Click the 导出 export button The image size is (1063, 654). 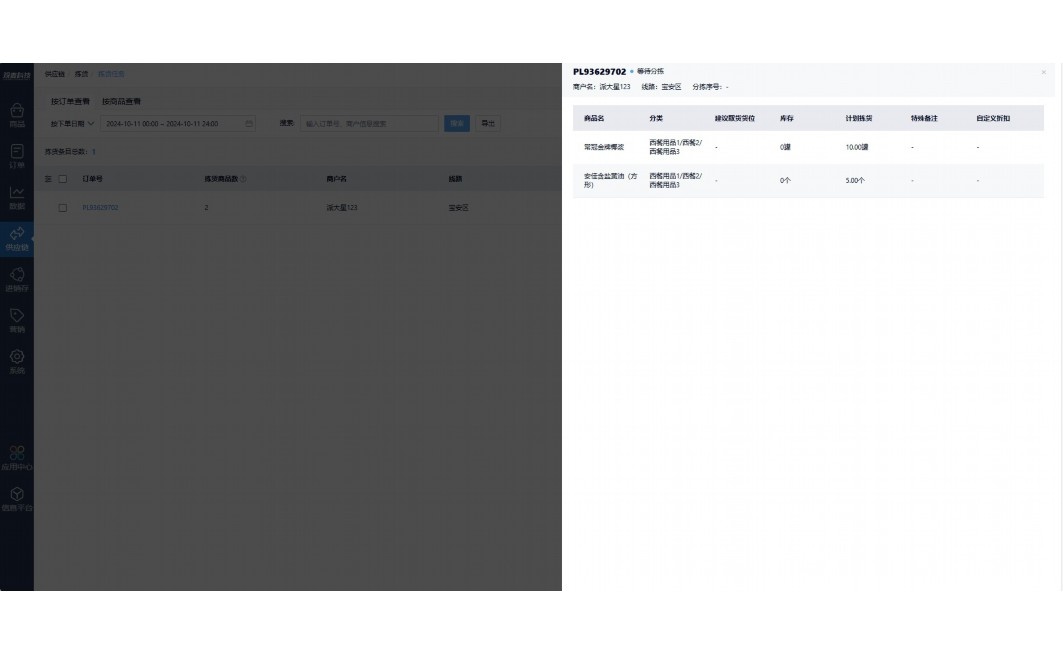(487, 124)
